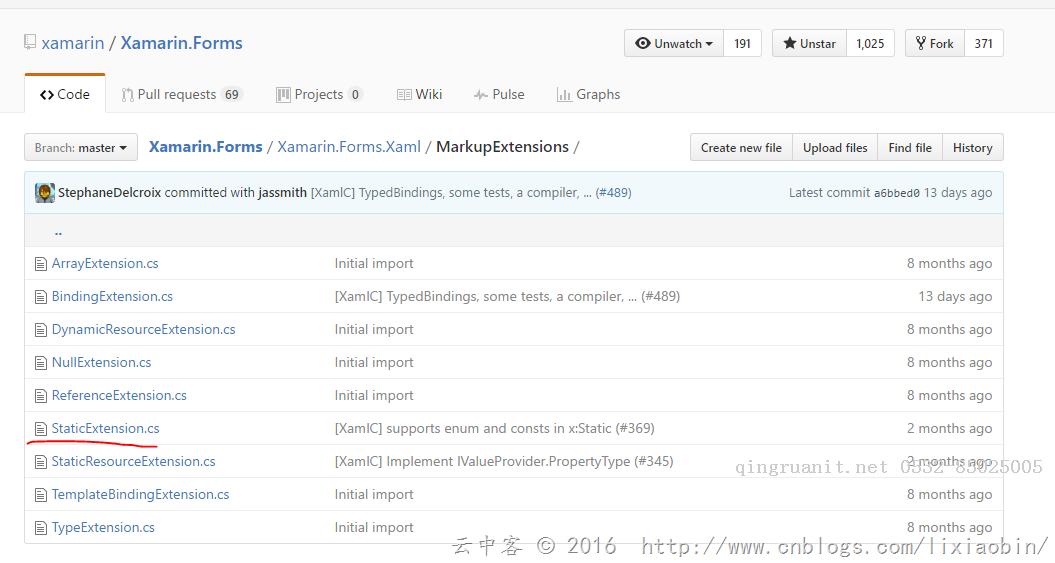The image size is (1055, 563).
Task: Go to Xamarin.Forms.Xaml folder in breadcrumb
Action: [349, 147]
